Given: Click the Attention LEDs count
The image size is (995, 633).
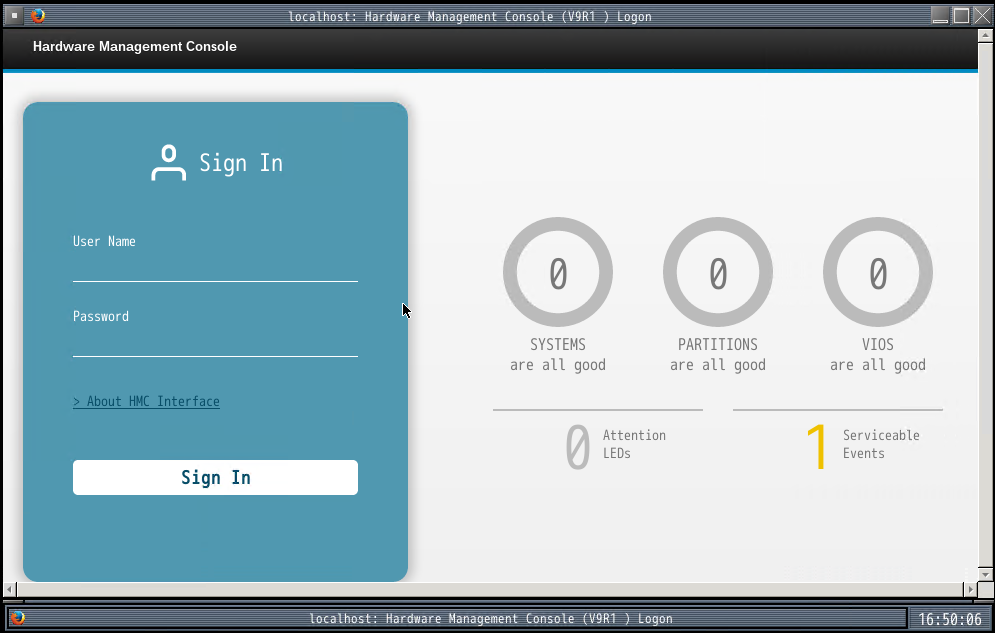Looking at the screenshot, I should coord(577,447).
